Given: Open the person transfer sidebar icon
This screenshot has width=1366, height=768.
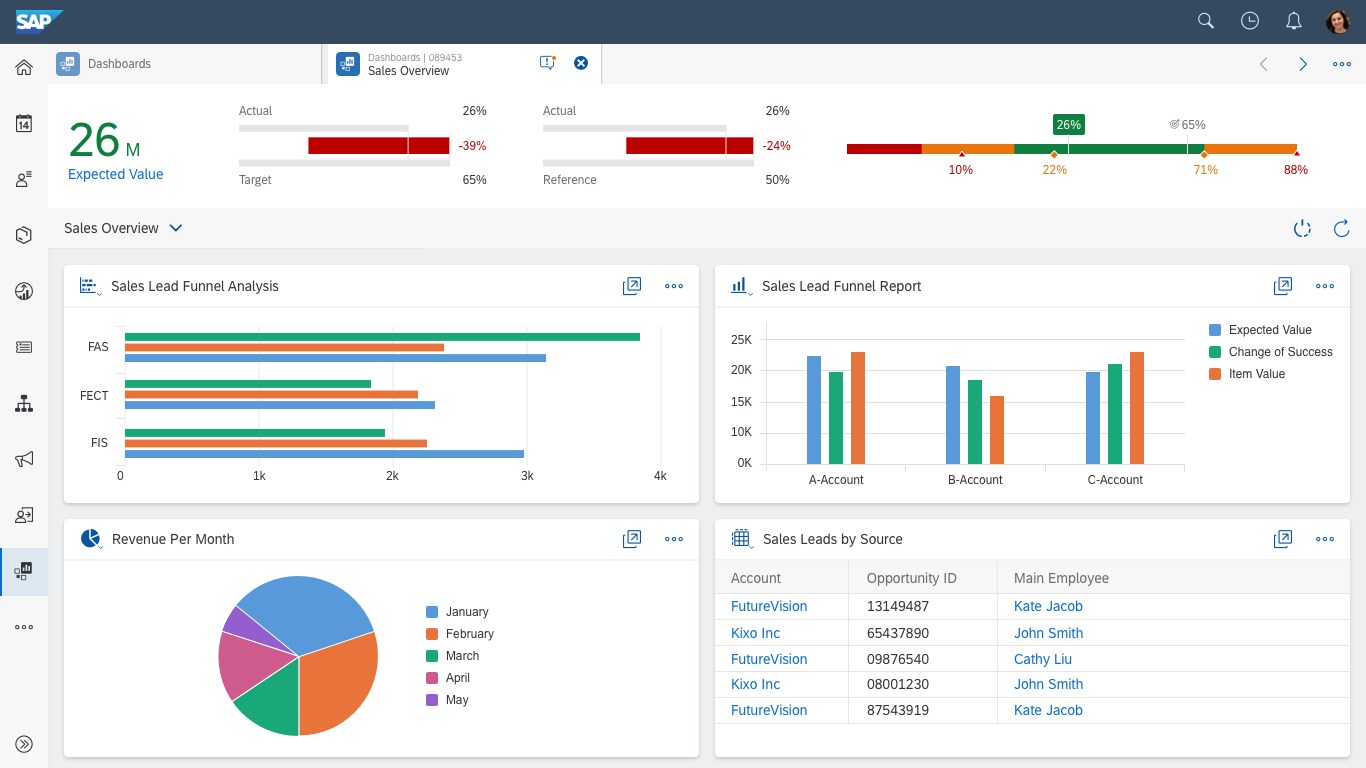Looking at the screenshot, I should 24,515.
